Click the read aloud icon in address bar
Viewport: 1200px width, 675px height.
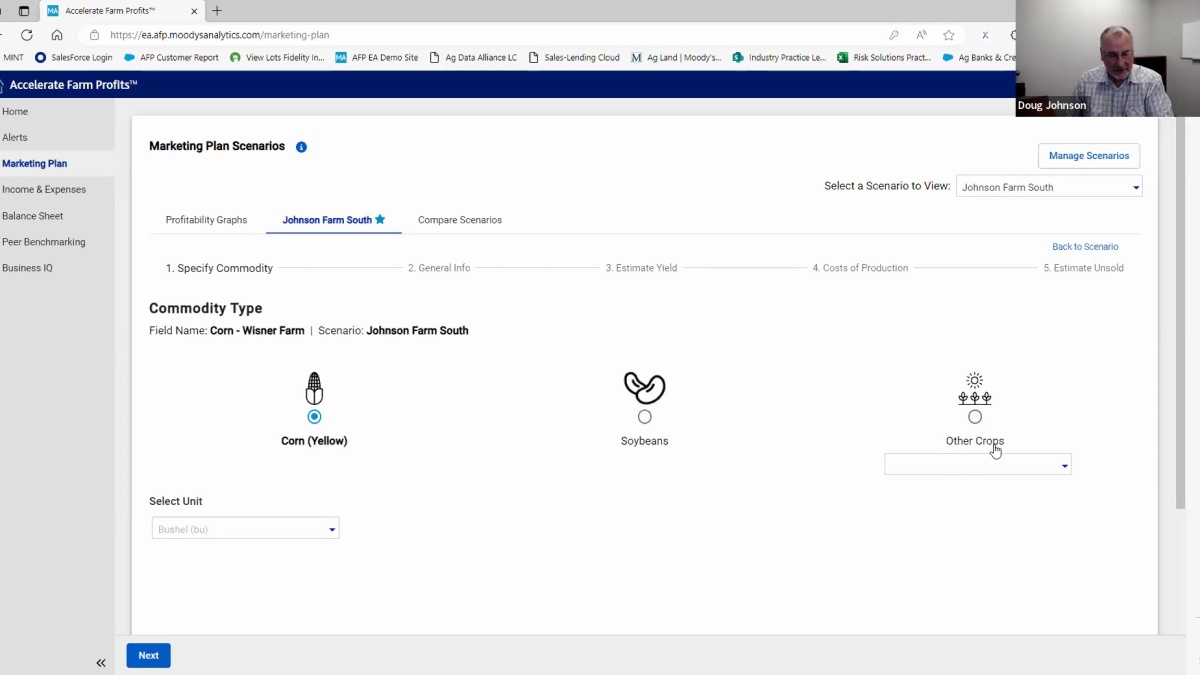point(921,34)
